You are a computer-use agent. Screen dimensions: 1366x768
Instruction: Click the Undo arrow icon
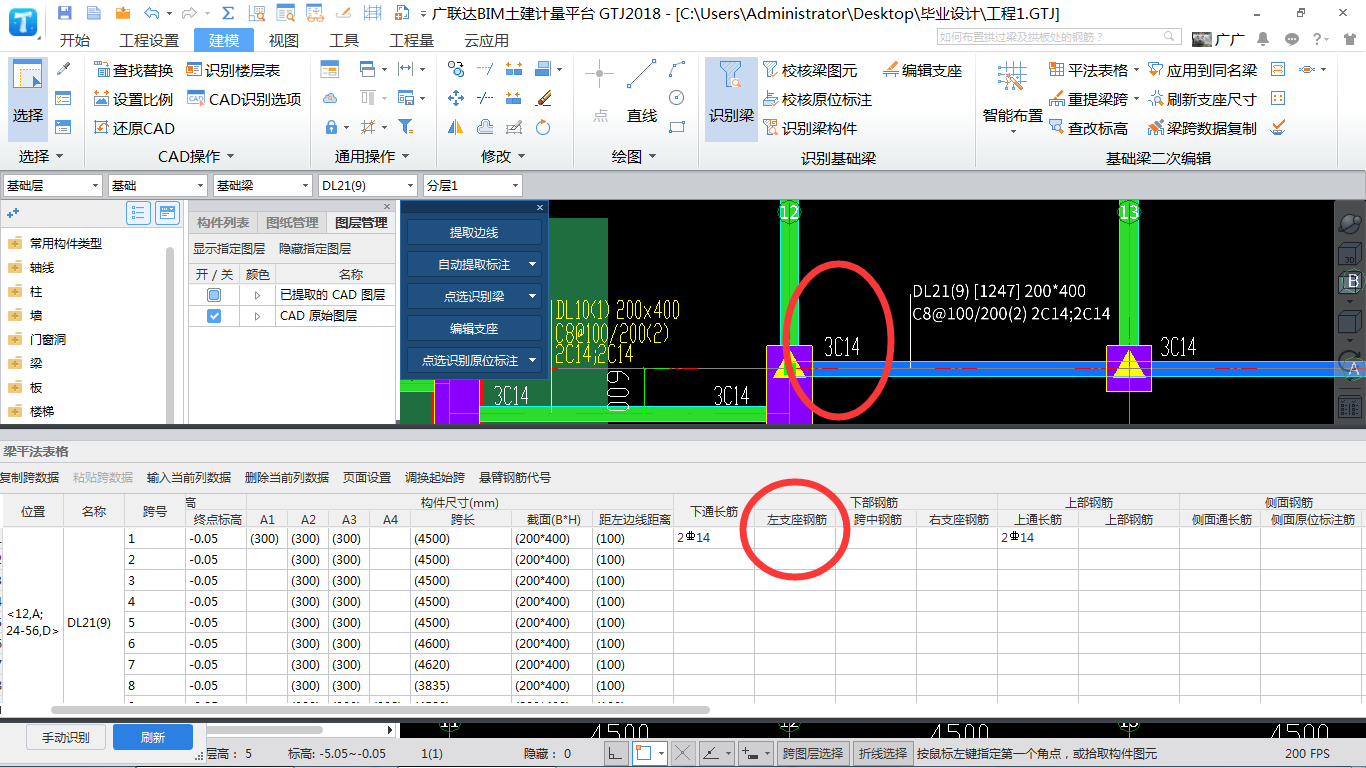(152, 13)
